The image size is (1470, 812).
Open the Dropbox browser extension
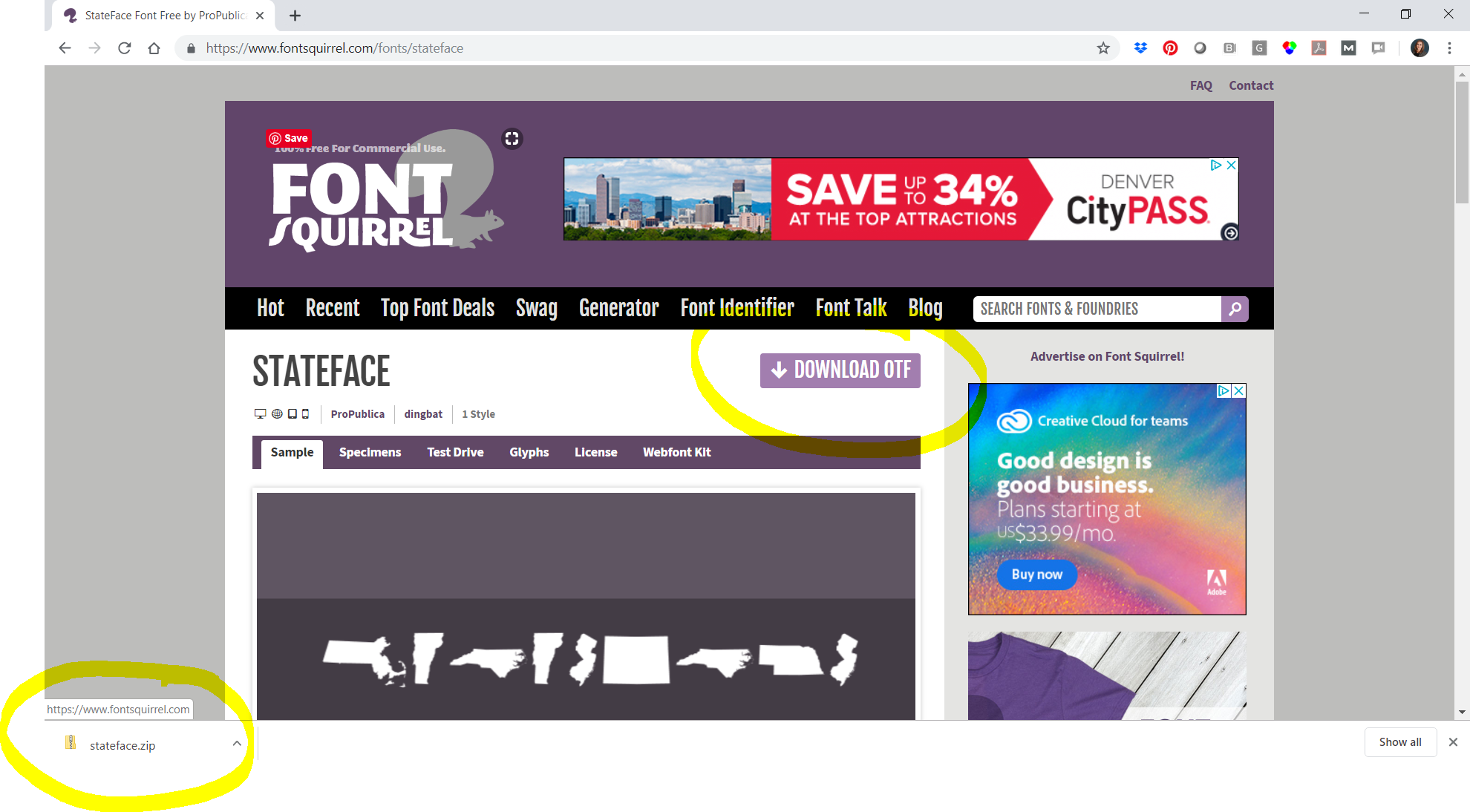1141,48
